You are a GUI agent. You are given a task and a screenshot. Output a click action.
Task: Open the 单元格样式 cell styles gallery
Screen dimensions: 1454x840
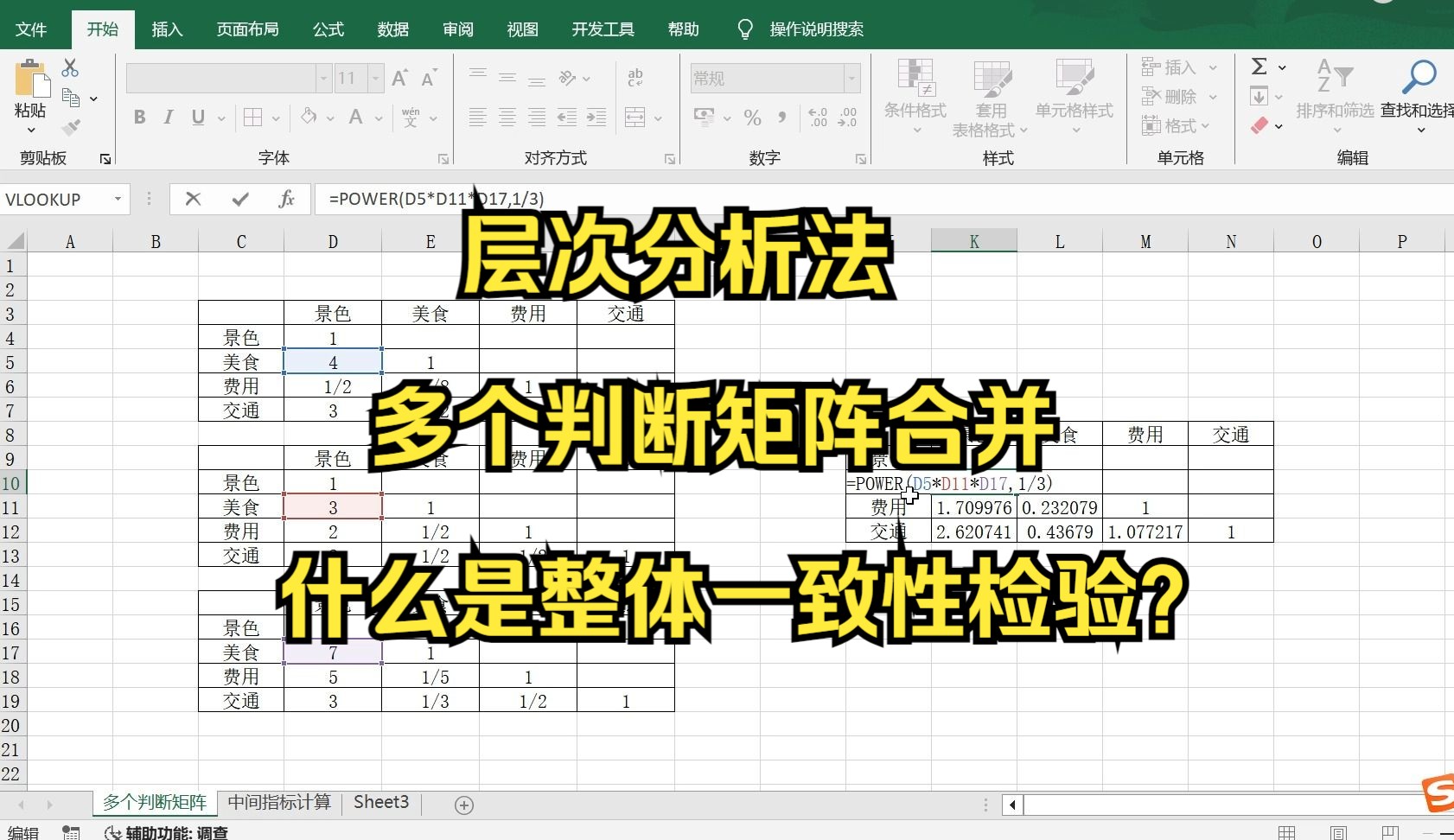point(1075,97)
